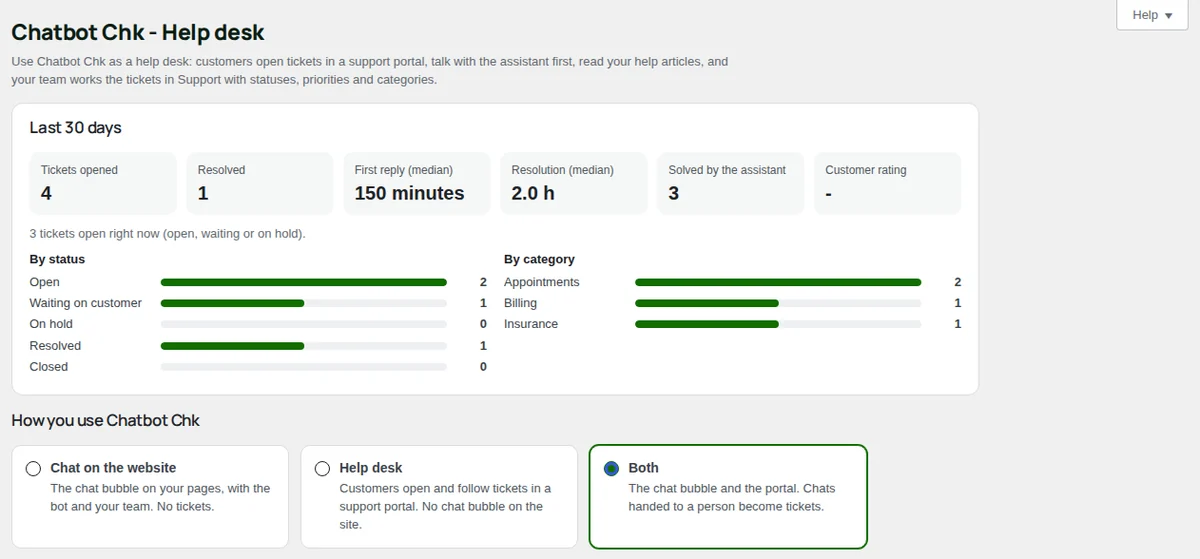Image resolution: width=1200 pixels, height=559 pixels.
Task: Click the "3 tickets open right now" note
Action: click(x=168, y=234)
